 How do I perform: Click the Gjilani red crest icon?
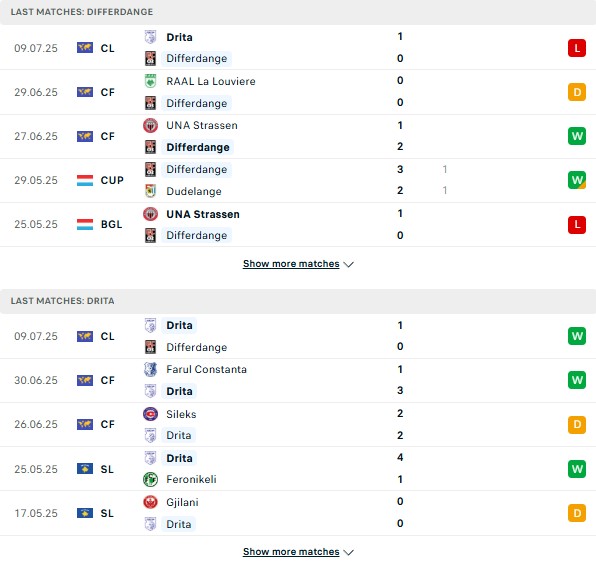click(x=151, y=502)
